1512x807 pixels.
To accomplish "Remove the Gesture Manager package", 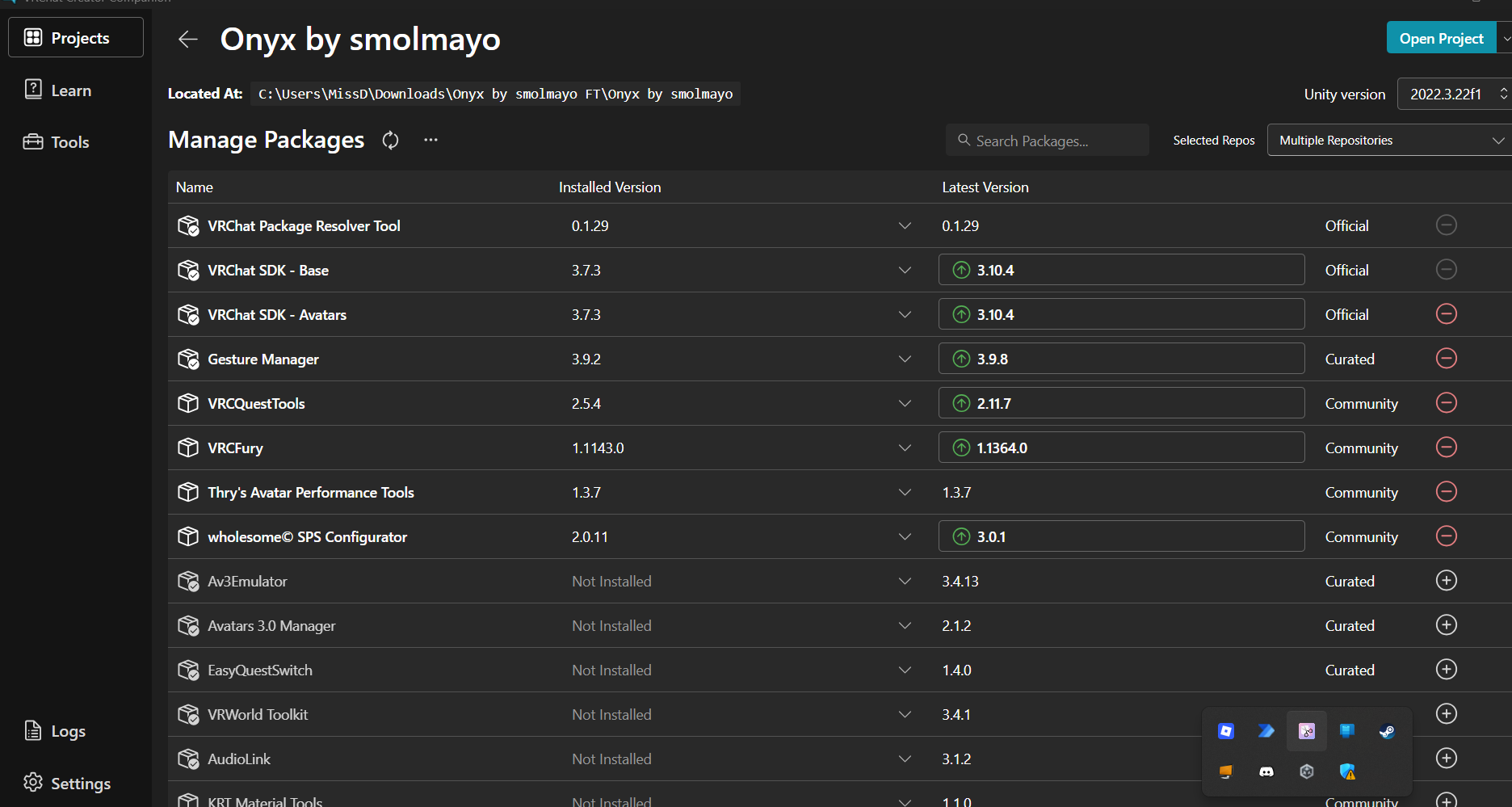I will click(x=1447, y=358).
